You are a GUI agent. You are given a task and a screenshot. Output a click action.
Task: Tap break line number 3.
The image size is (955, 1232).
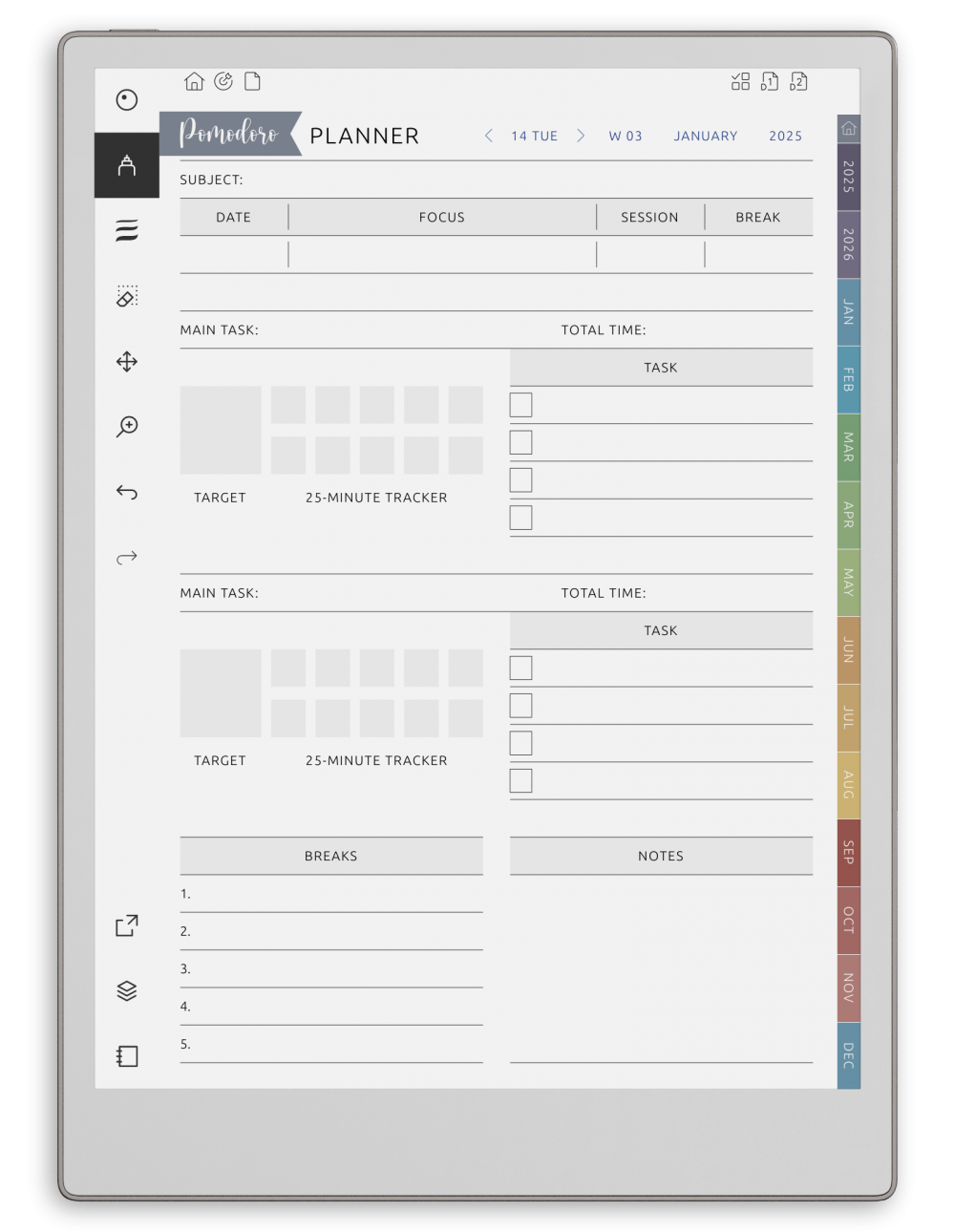(x=331, y=969)
